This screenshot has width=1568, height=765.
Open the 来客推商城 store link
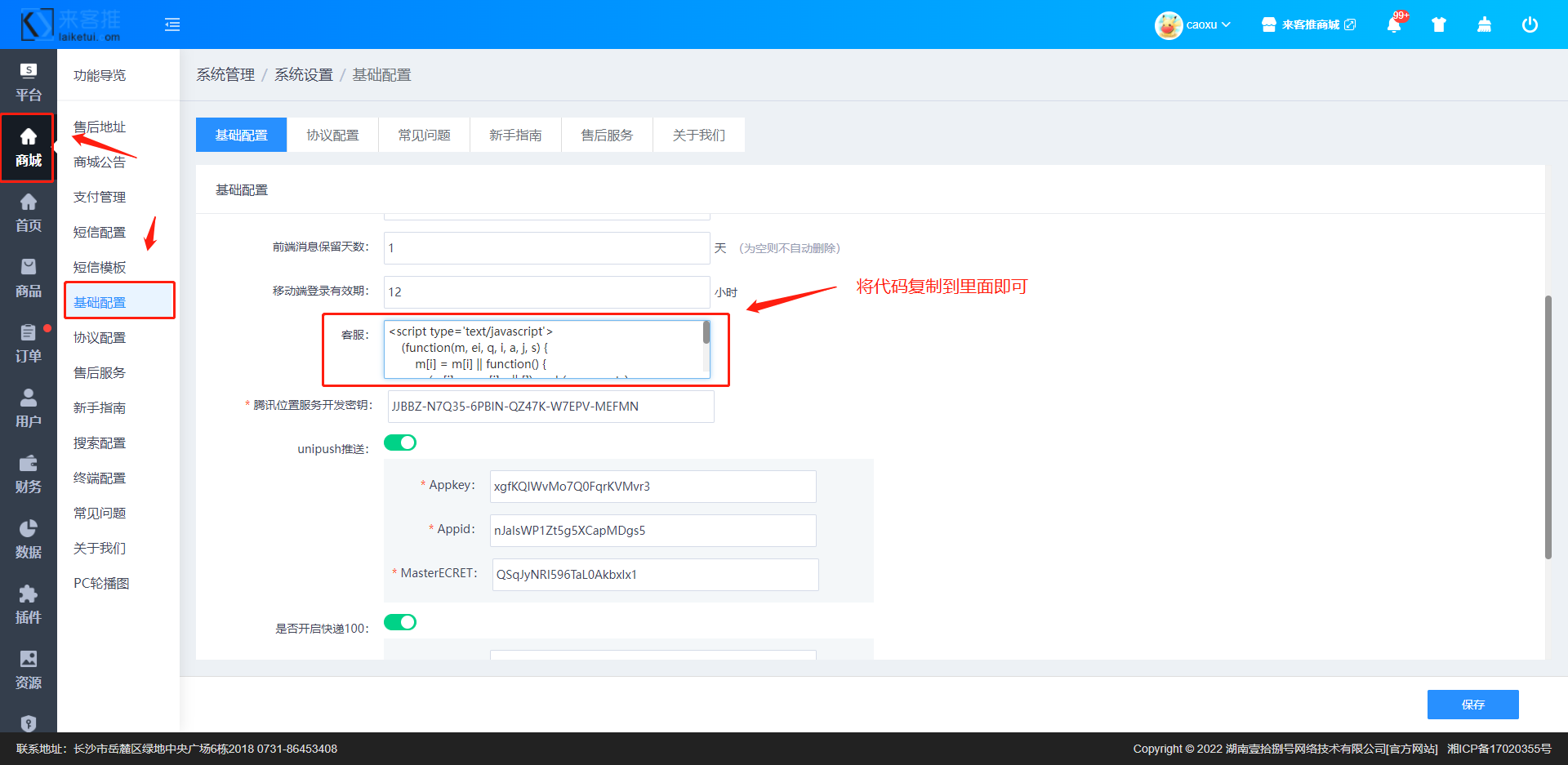tap(1309, 24)
